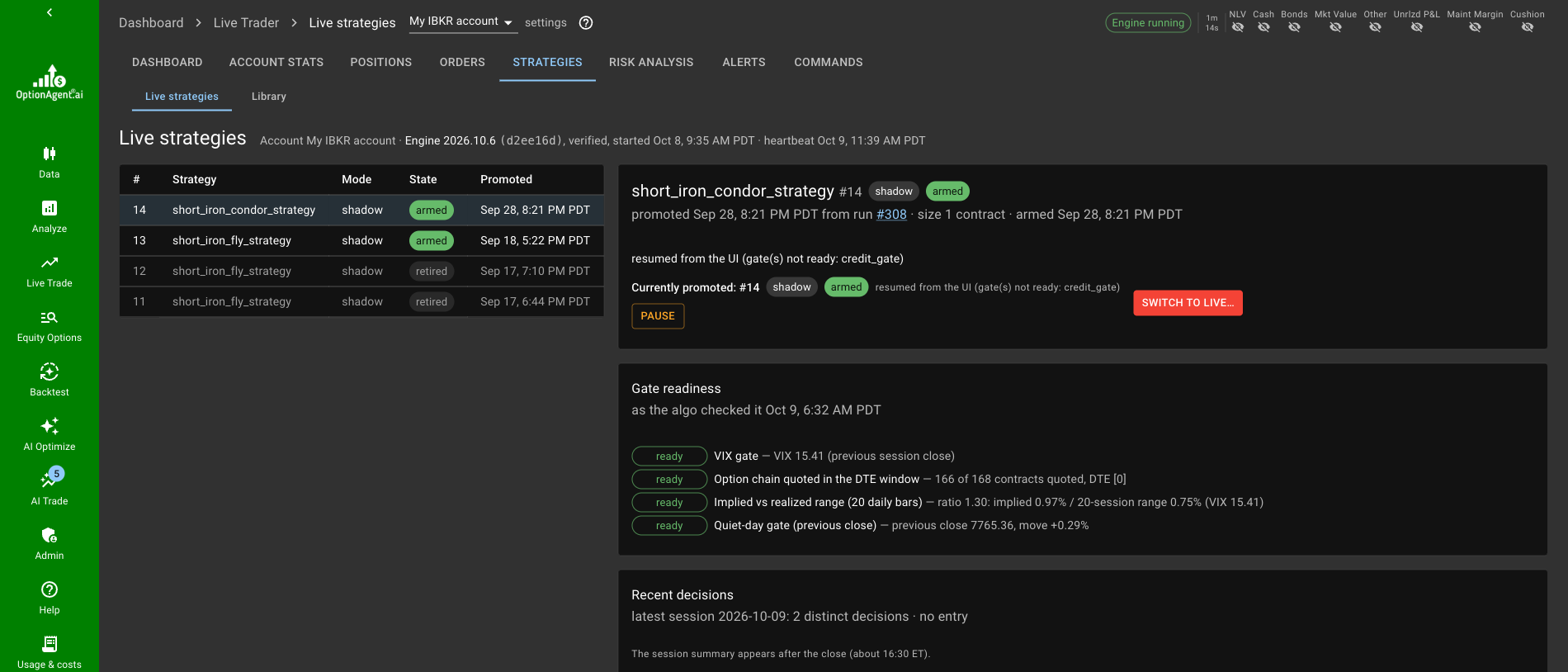
Task: Go to Live Trader breadcrumb
Action: tap(246, 23)
